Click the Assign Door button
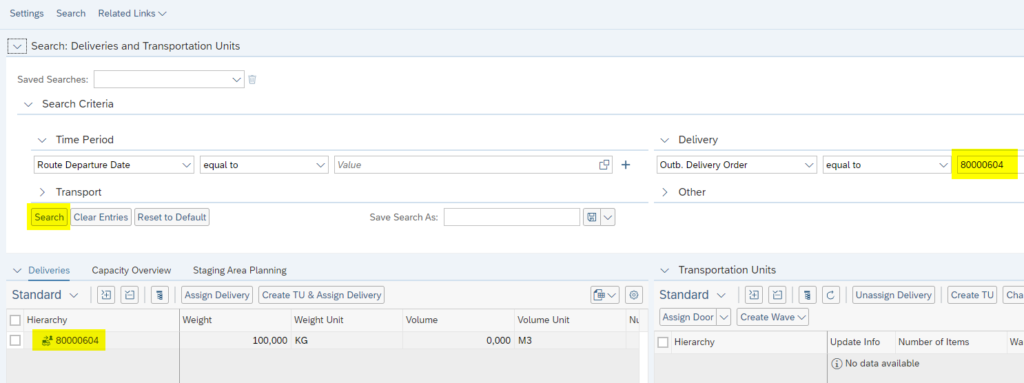1024x383 pixels. pos(688,317)
